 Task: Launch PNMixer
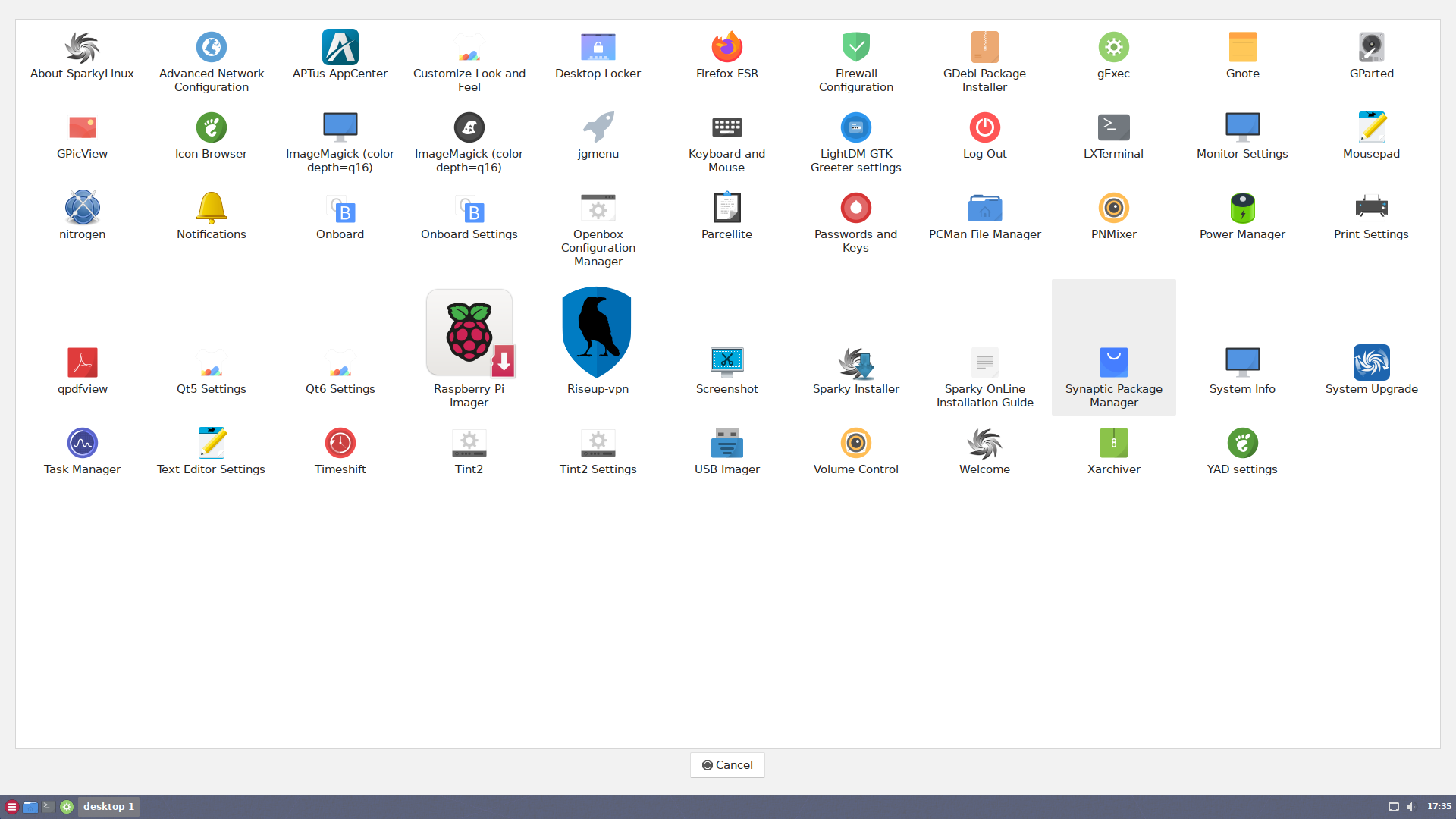click(1113, 215)
